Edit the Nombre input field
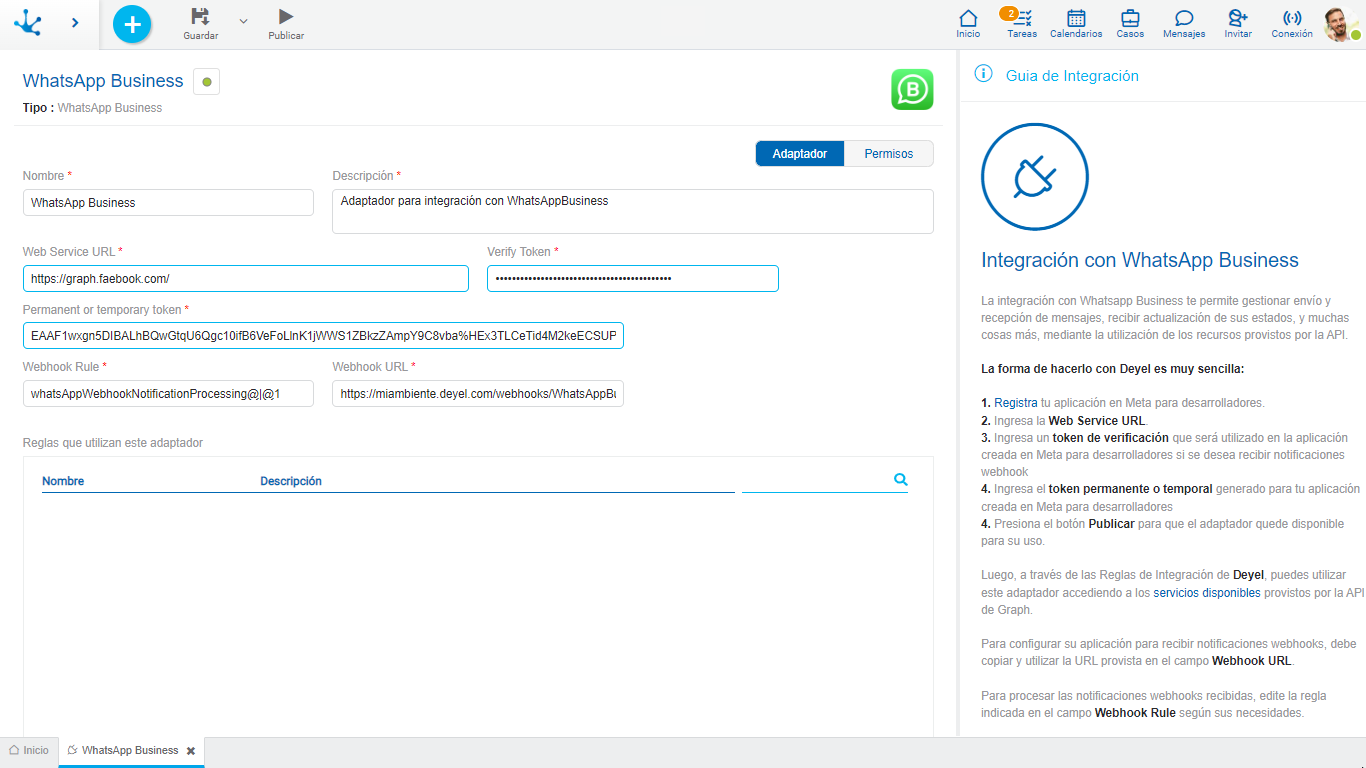This screenshot has height=768, width=1366. tap(168, 202)
